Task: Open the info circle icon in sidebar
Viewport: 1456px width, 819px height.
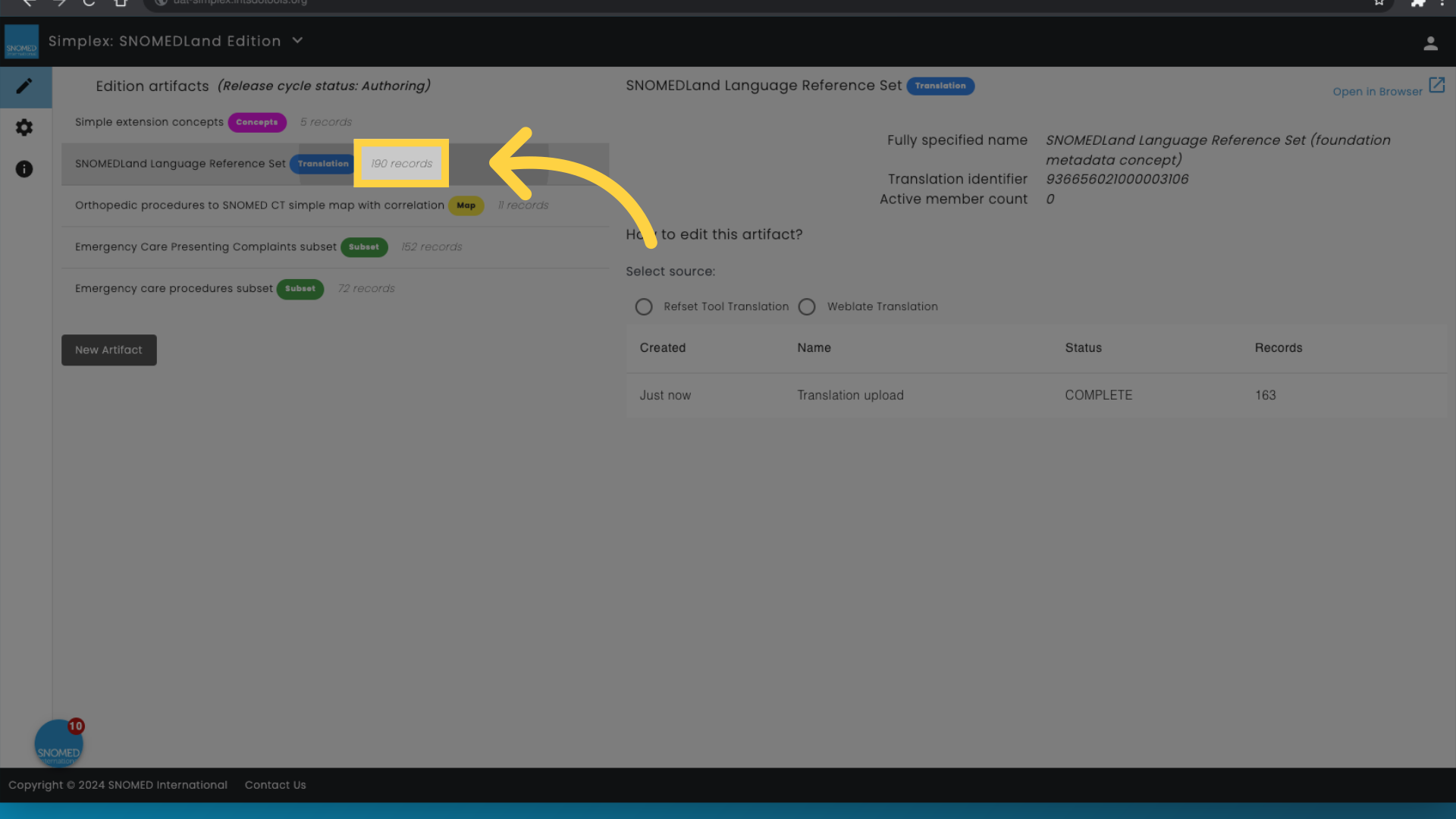Action: pos(24,169)
